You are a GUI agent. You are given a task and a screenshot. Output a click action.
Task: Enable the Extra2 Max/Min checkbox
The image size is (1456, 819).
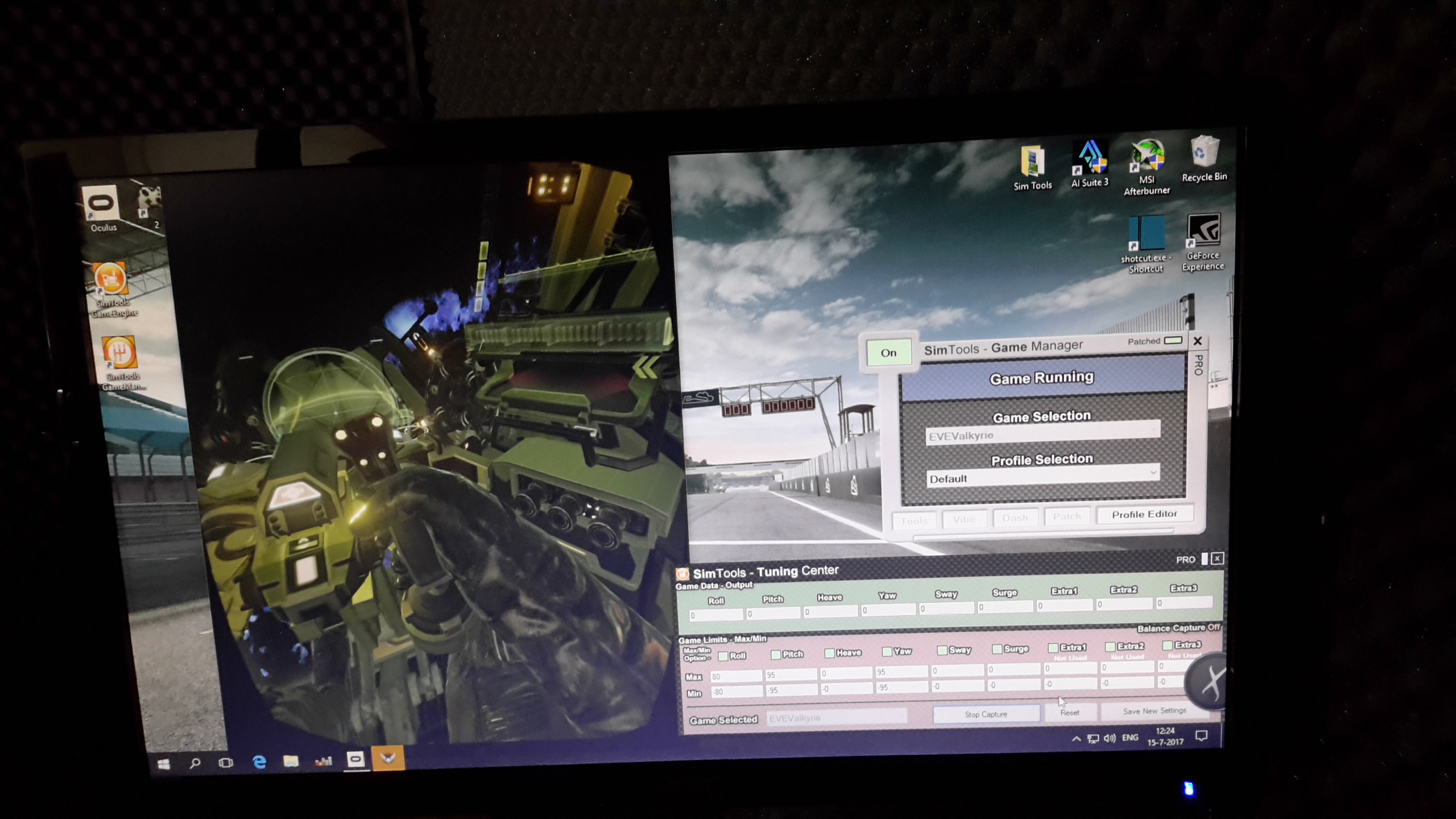click(1110, 647)
